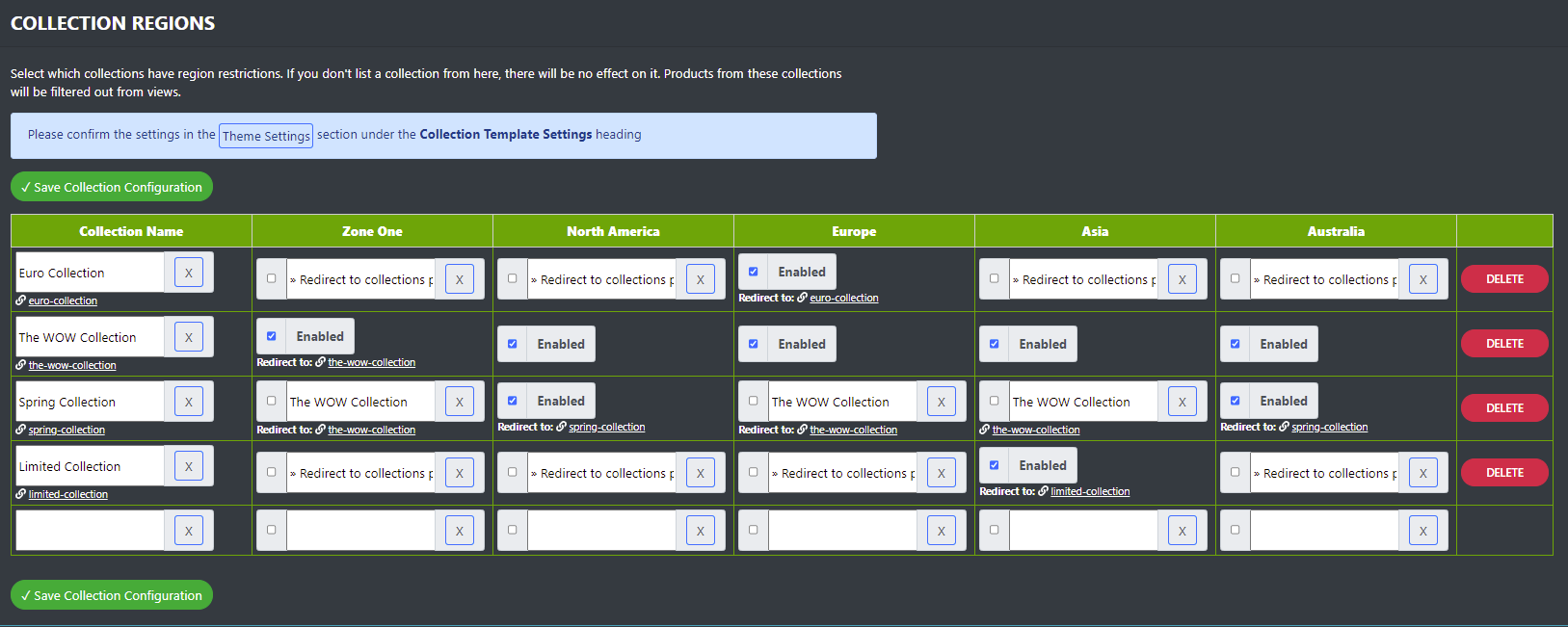1568x627 pixels.
Task: Clear the Limited Collection name with X
Action: [x=189, y=466]
